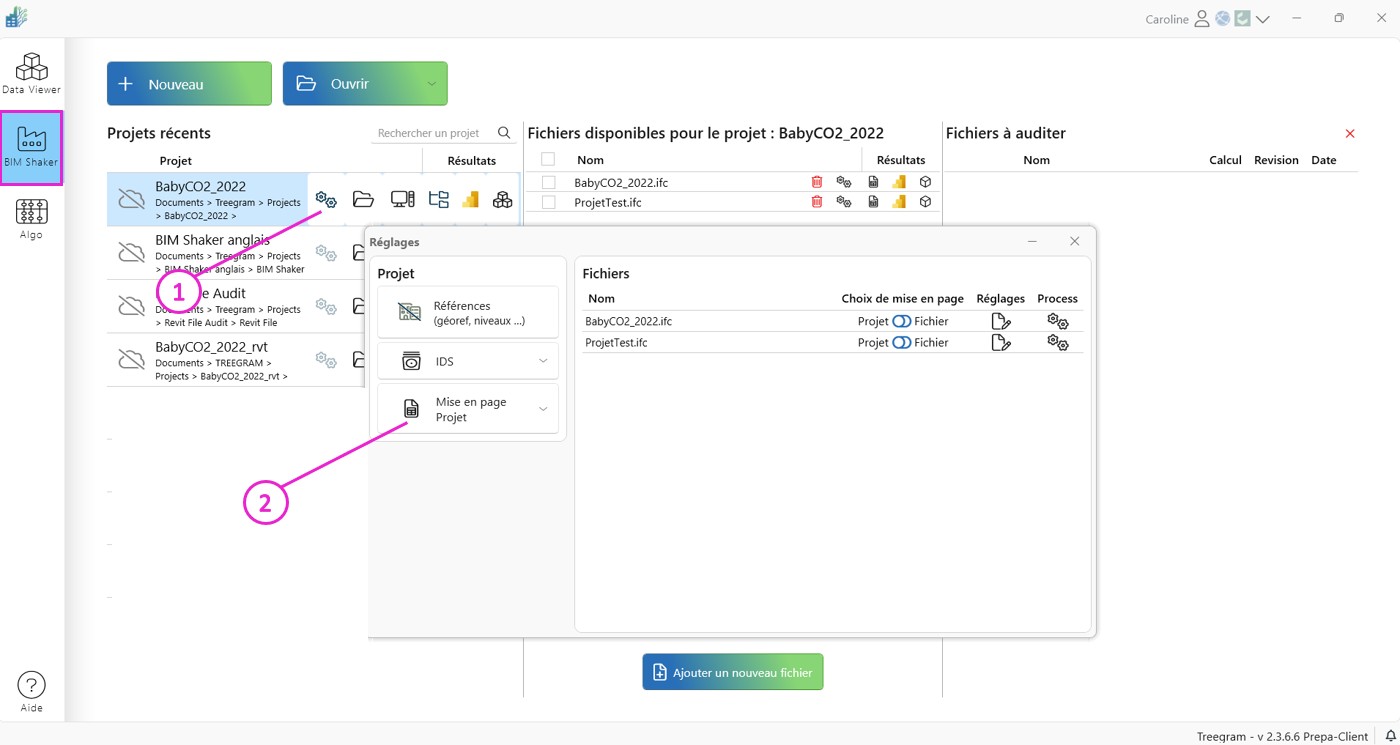Viewport: 1400px width, 745px height.
Task: Tick the BabyCO2_2022.ifc file checkbox
Action: pyautogui.click(x=548, y=182)
